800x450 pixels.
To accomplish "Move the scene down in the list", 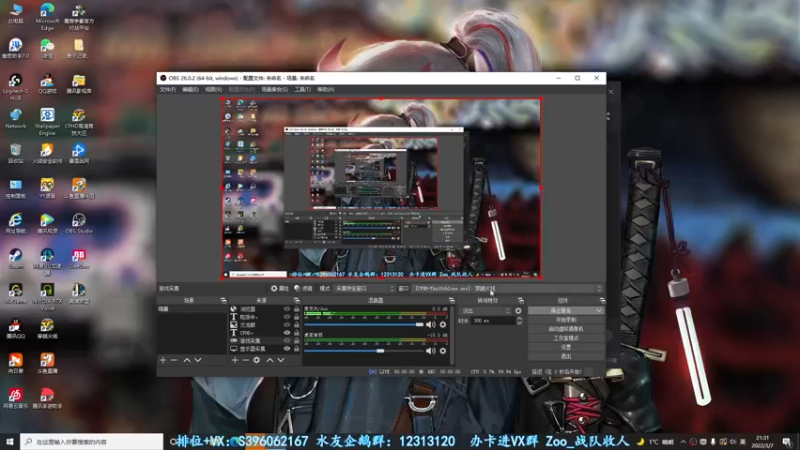I will [198, 360].
